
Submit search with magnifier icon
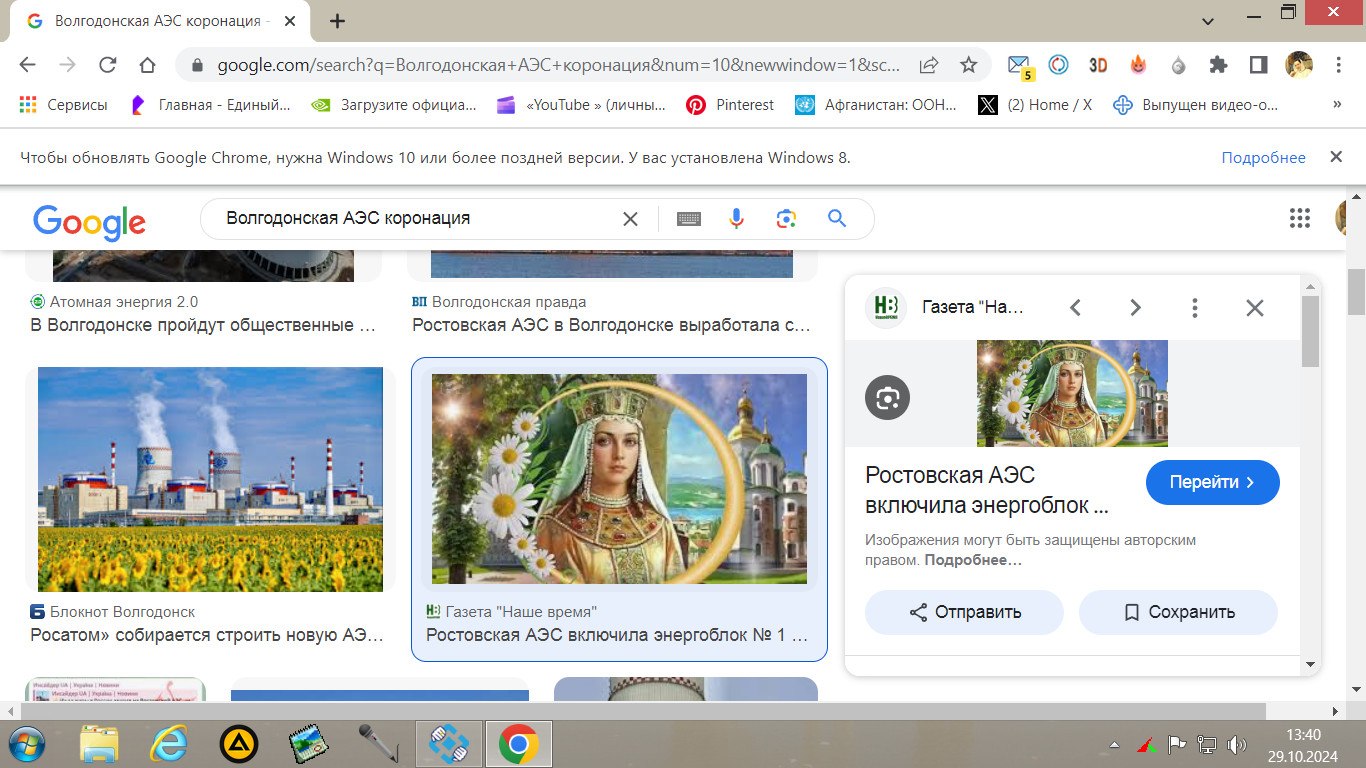837,219
